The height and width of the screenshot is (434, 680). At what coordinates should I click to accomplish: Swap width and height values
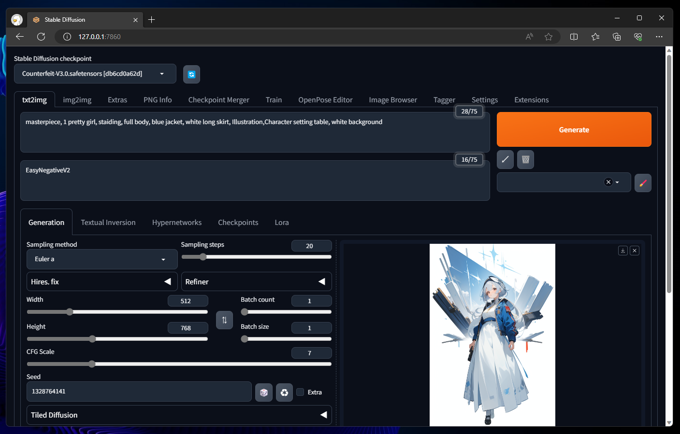click(224, 320)
